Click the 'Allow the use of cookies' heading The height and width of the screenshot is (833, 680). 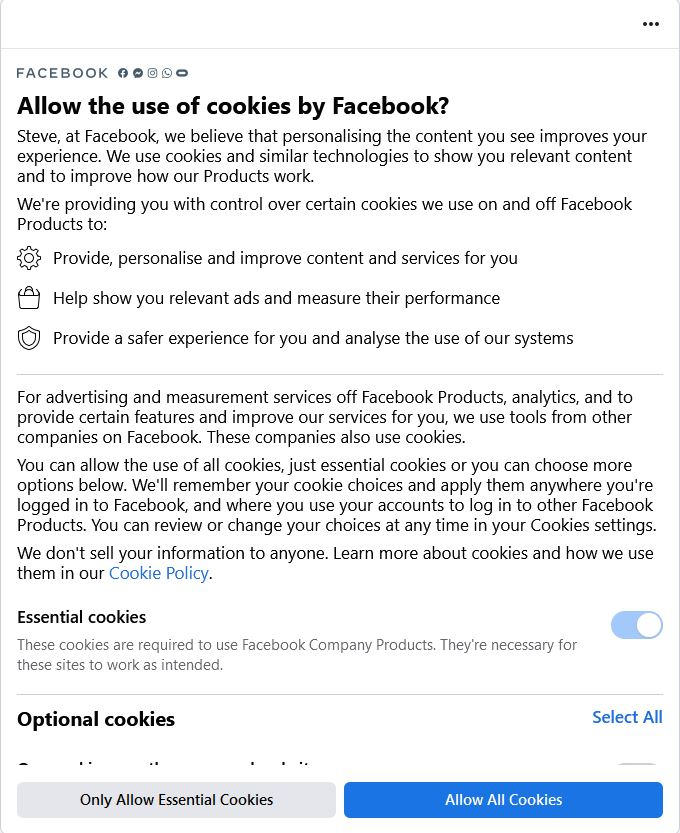tap(233, 106)
